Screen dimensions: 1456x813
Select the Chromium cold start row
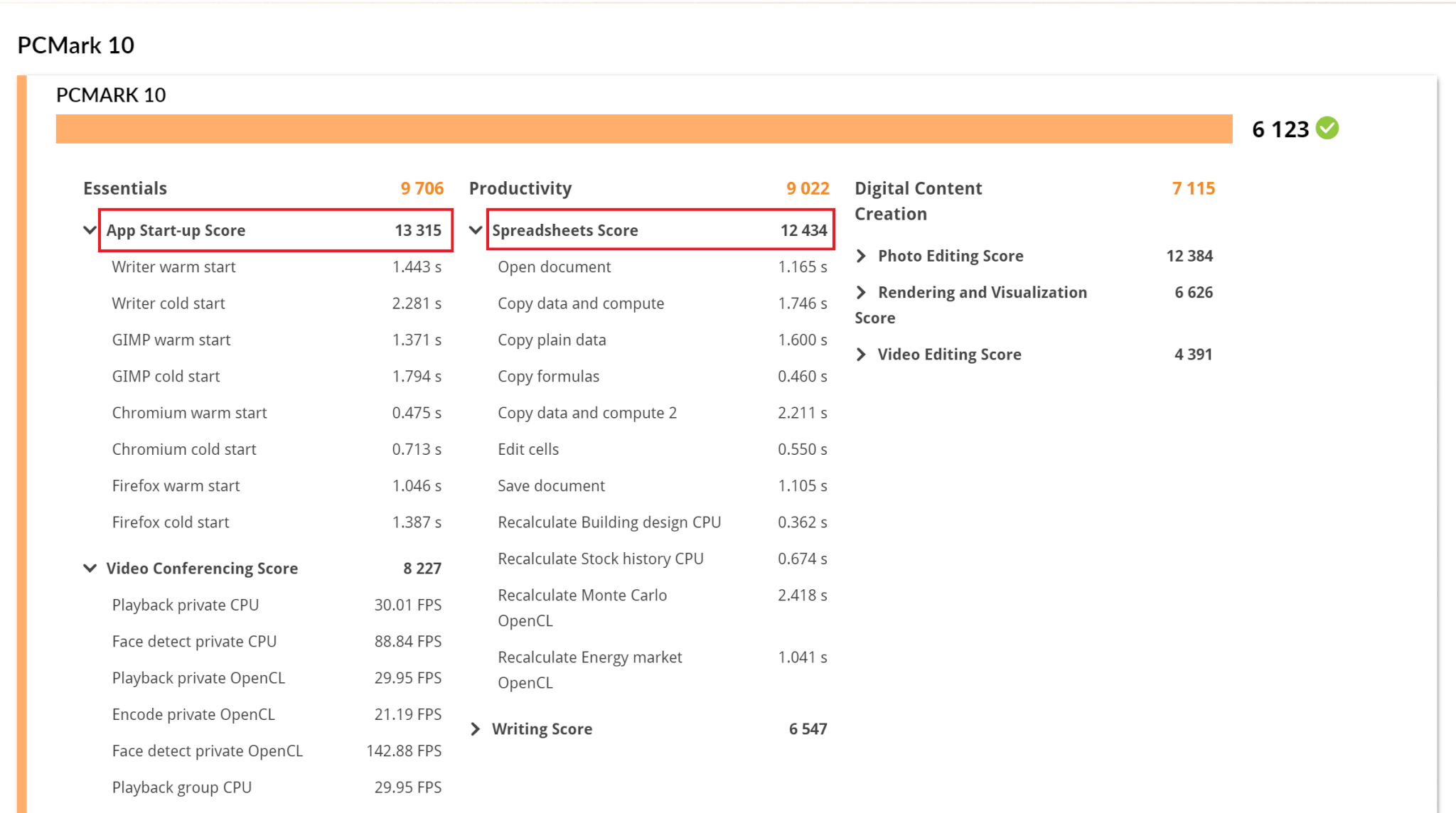coord(277,450)
